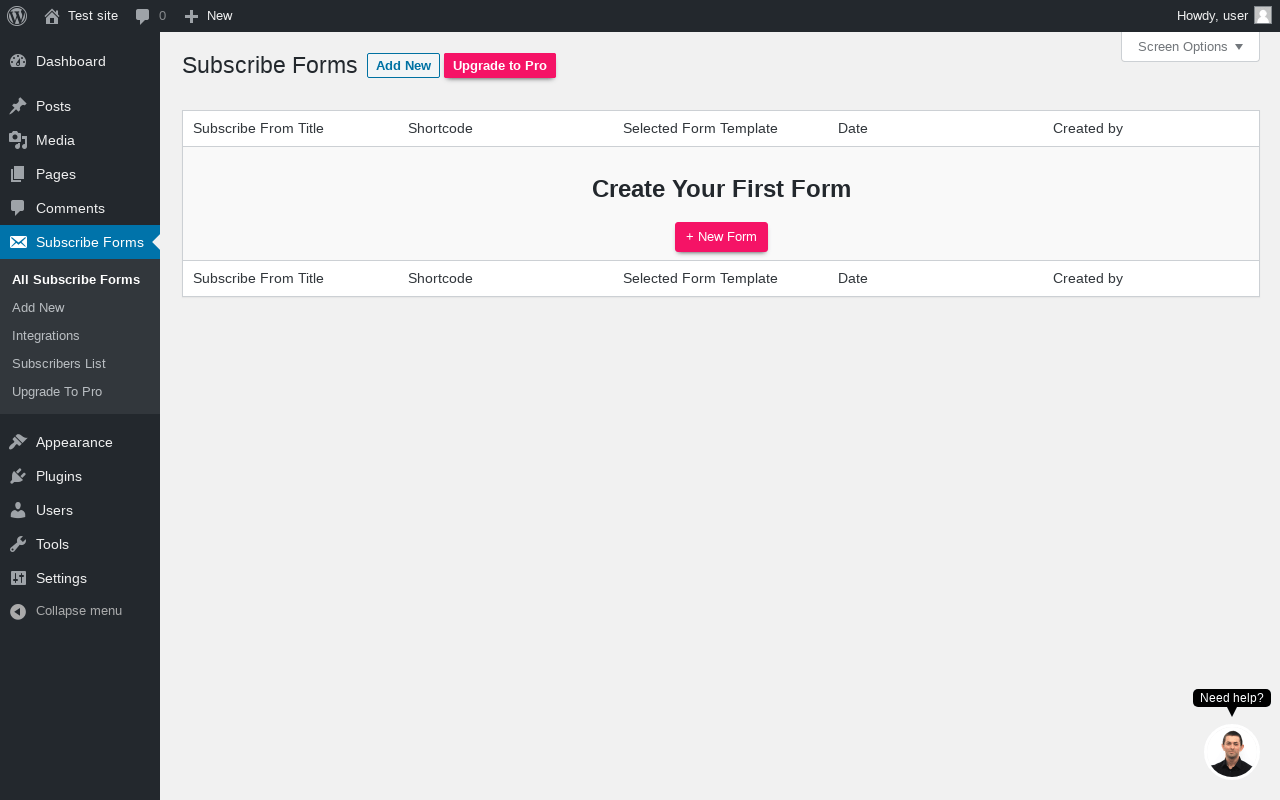
Task: Click the Tools wrench icon
Action: [18, 544]
